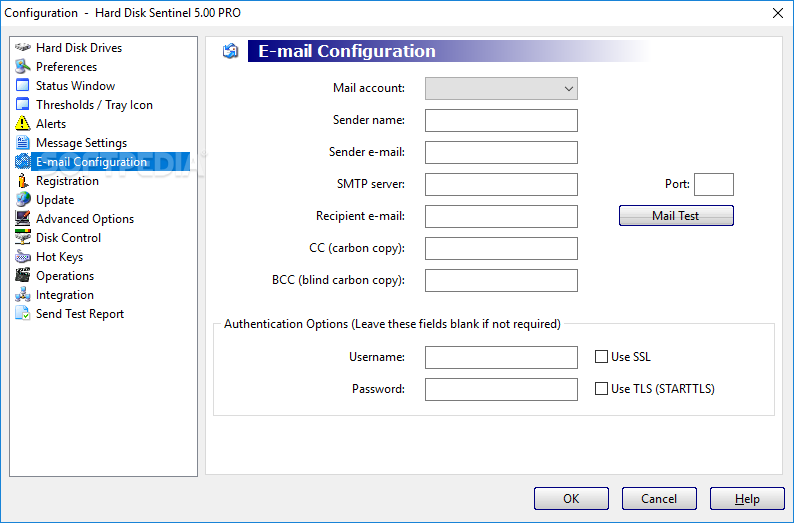Viewport: 794px width, 523px height.
Task: Click into the Sender e-mail field
Action: click(x=501, y=152)
